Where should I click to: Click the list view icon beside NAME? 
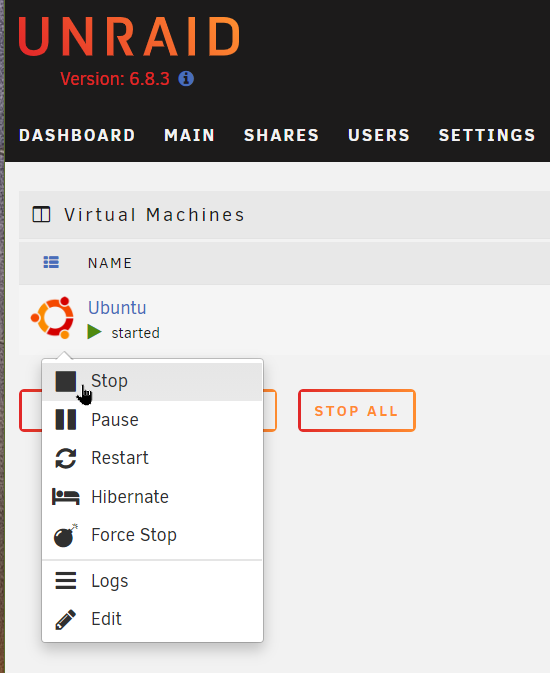coord(51,262)
